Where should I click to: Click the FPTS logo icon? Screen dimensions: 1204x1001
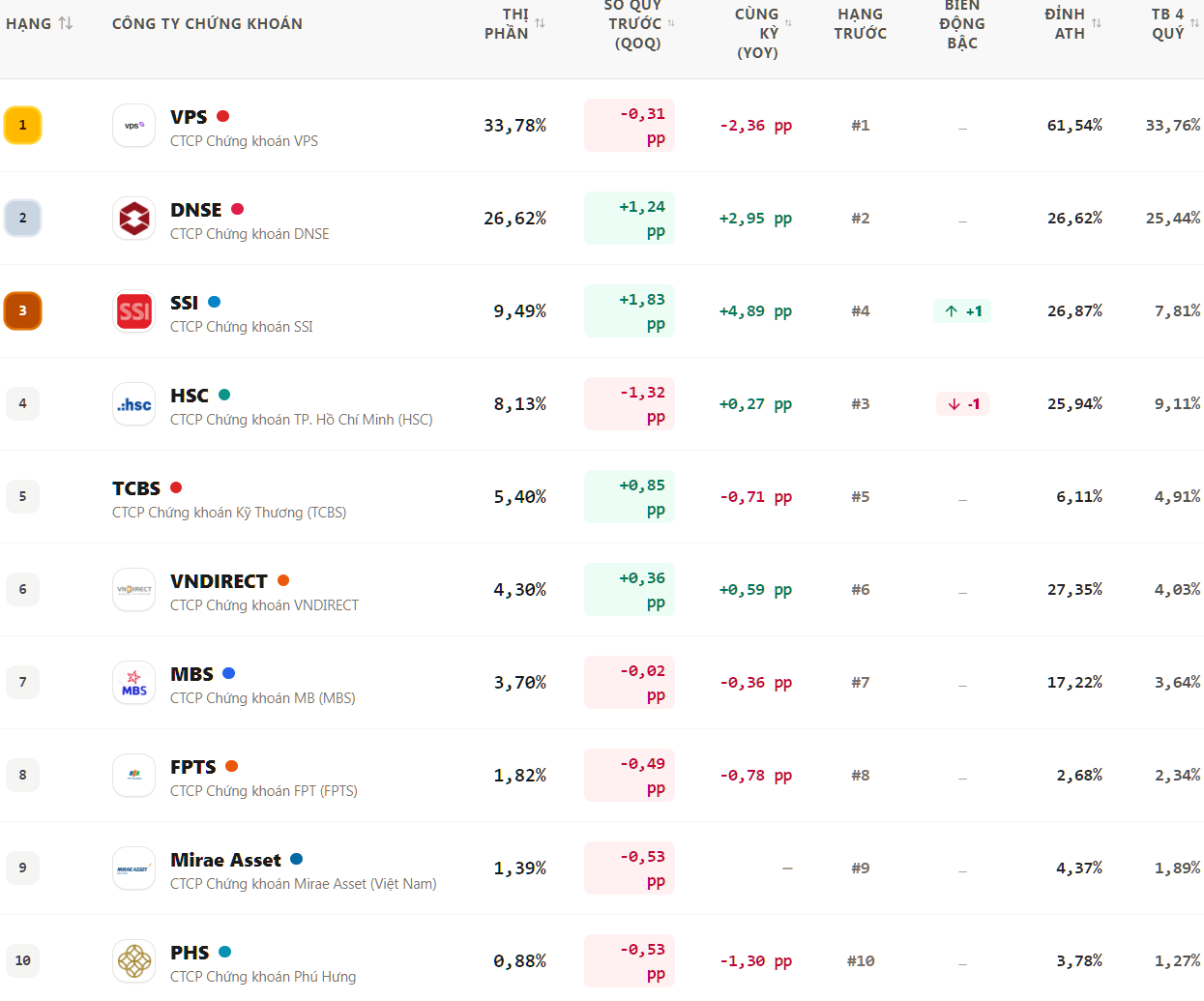coord(133,776)
